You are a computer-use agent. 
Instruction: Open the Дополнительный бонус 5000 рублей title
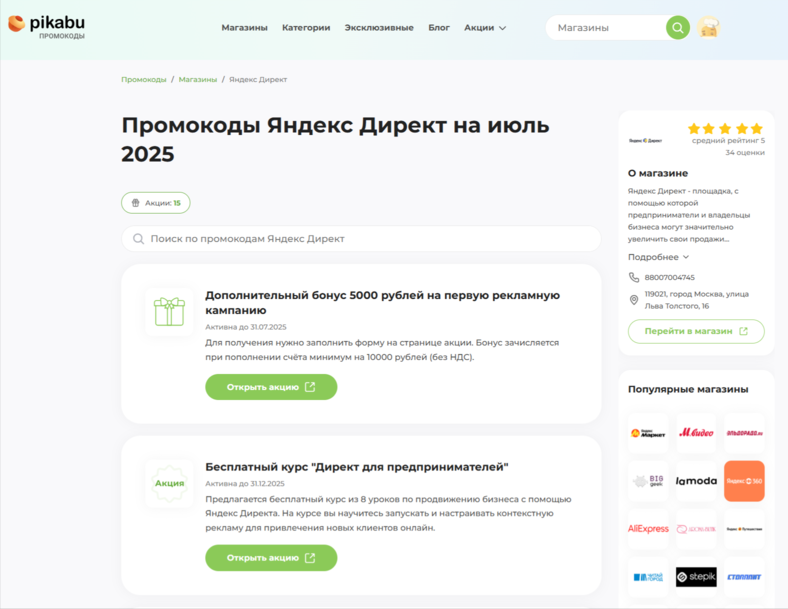(x=382, y=302)
